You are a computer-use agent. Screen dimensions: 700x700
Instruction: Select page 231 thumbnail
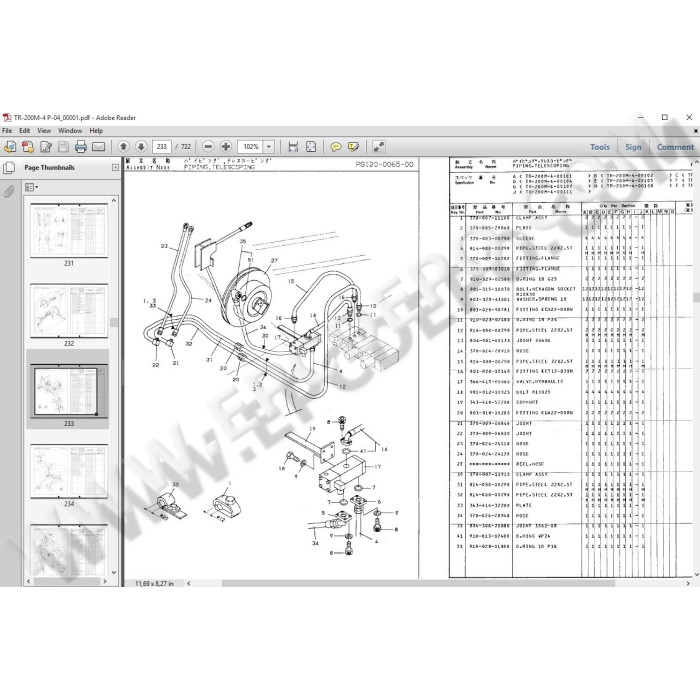(69, 230)
